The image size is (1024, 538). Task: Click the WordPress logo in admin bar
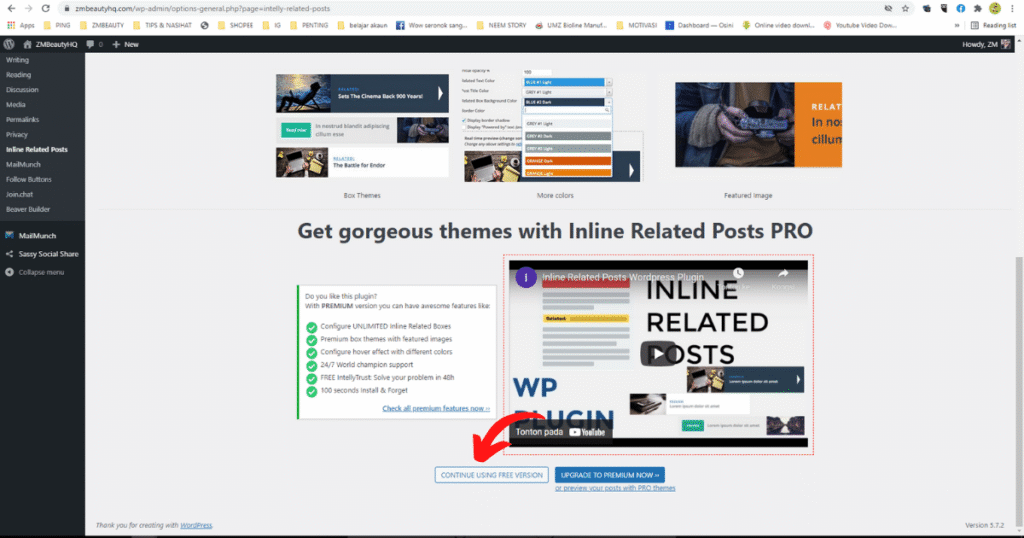point(9,44)
